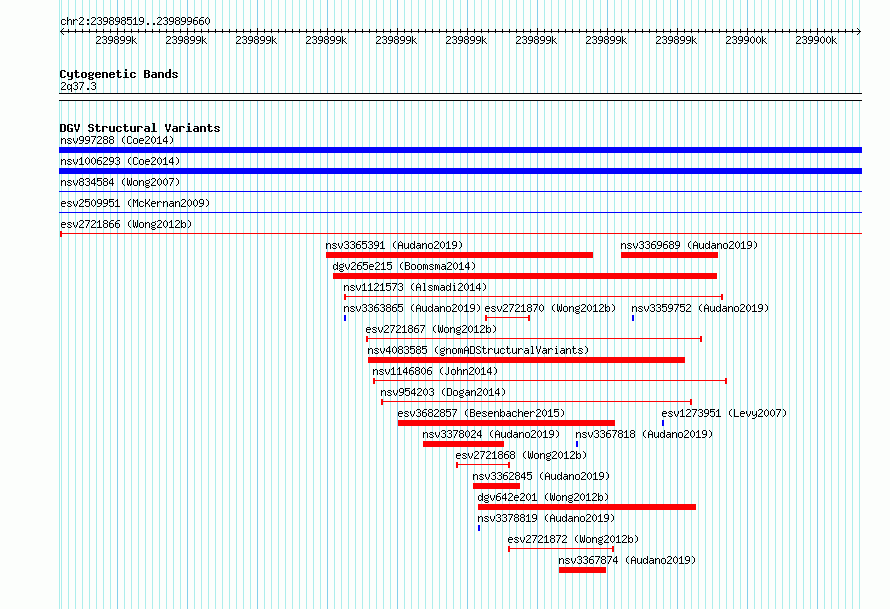Open the nsv834584 (Wong2007) variant label

coord(120,182)
